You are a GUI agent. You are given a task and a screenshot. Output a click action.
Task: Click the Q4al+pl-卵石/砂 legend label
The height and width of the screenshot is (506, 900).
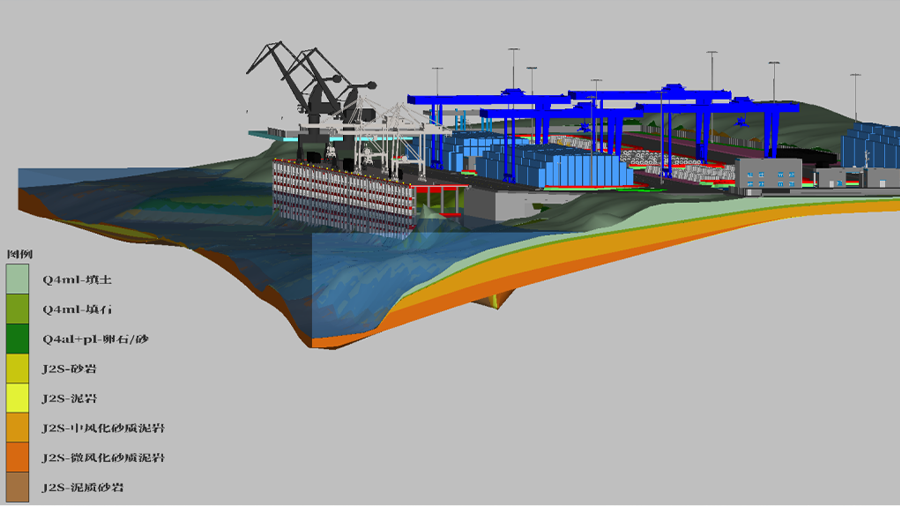point(95,339)
